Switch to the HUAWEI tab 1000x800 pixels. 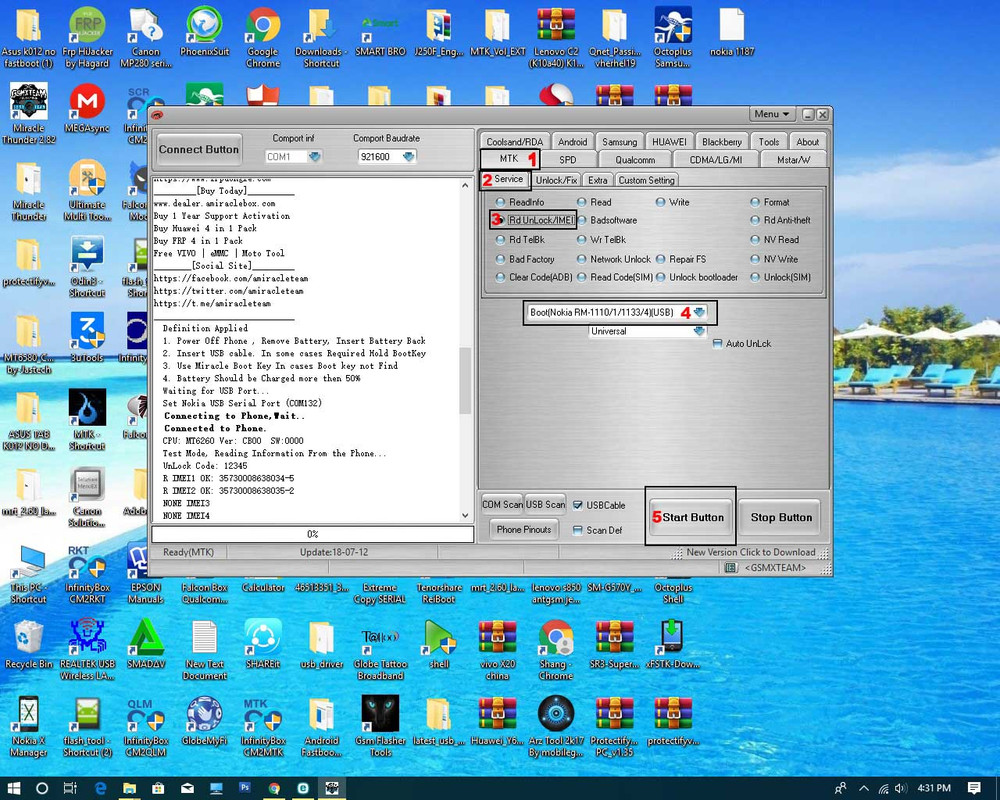coord(669,142)
